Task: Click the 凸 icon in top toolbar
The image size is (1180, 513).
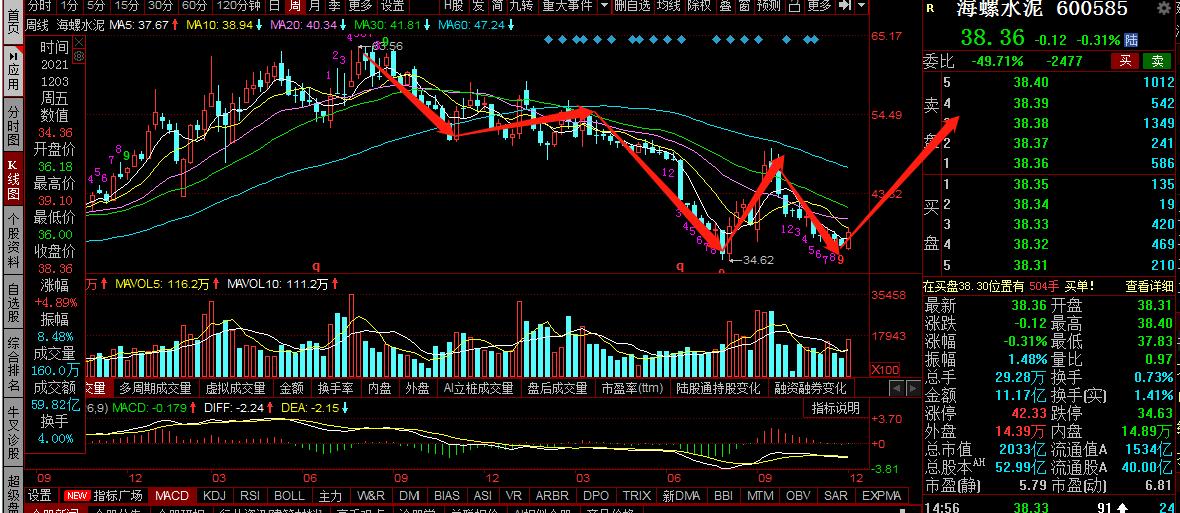Action: [794, 6]
